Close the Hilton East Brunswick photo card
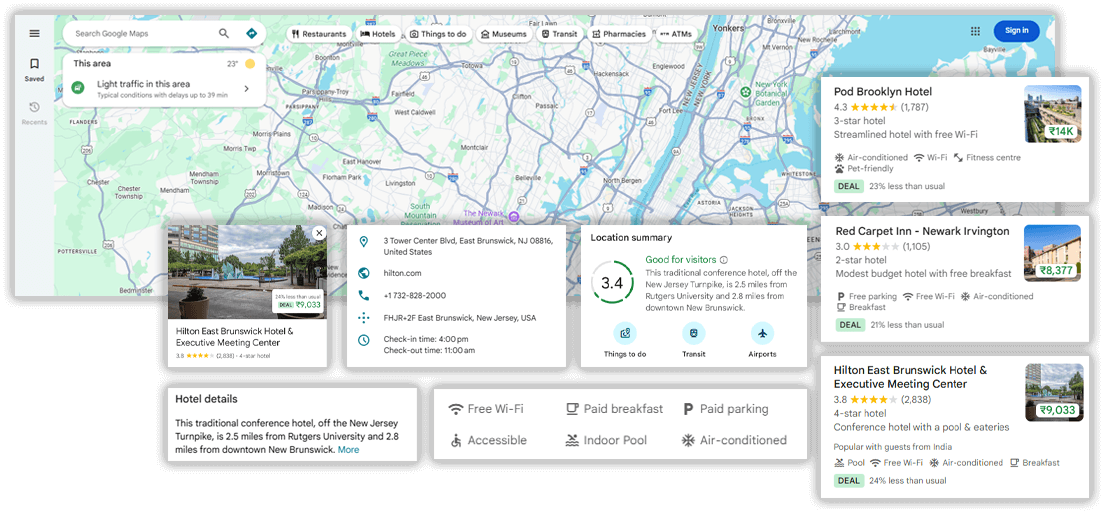Screen dimensions: 1110x518 tap(318, 233)
